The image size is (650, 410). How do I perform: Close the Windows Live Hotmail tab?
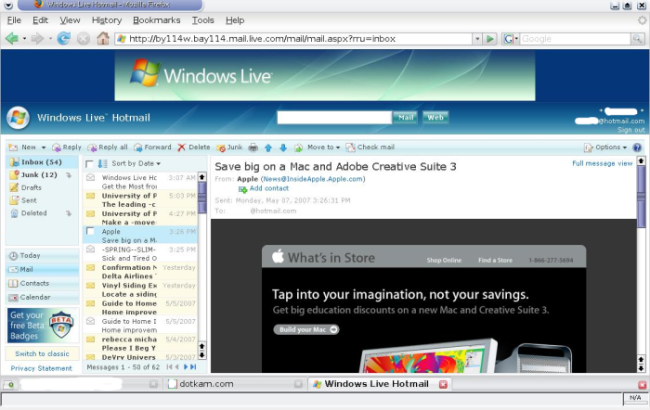[x=443, y=384]
